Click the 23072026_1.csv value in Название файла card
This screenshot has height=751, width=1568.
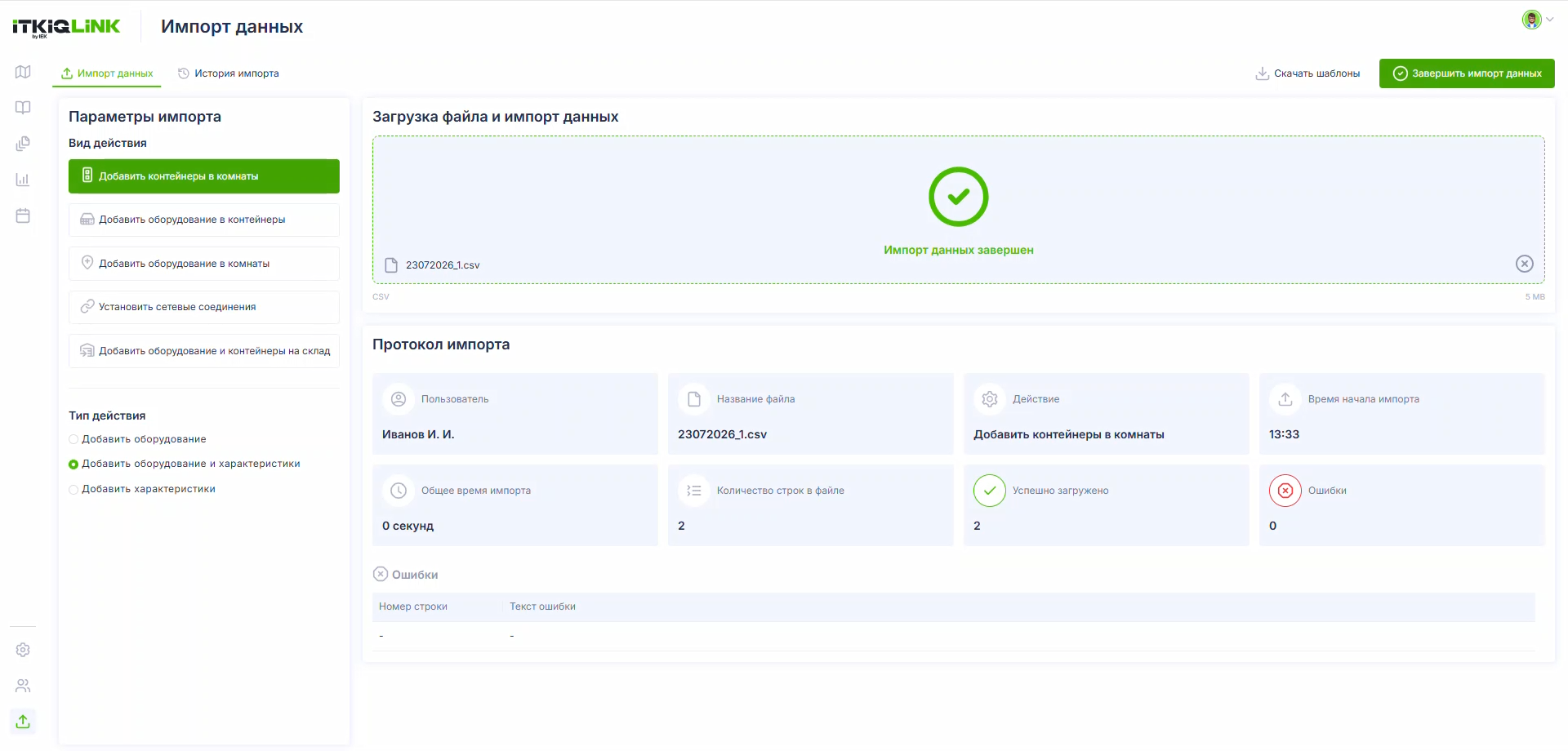[722, 434]
